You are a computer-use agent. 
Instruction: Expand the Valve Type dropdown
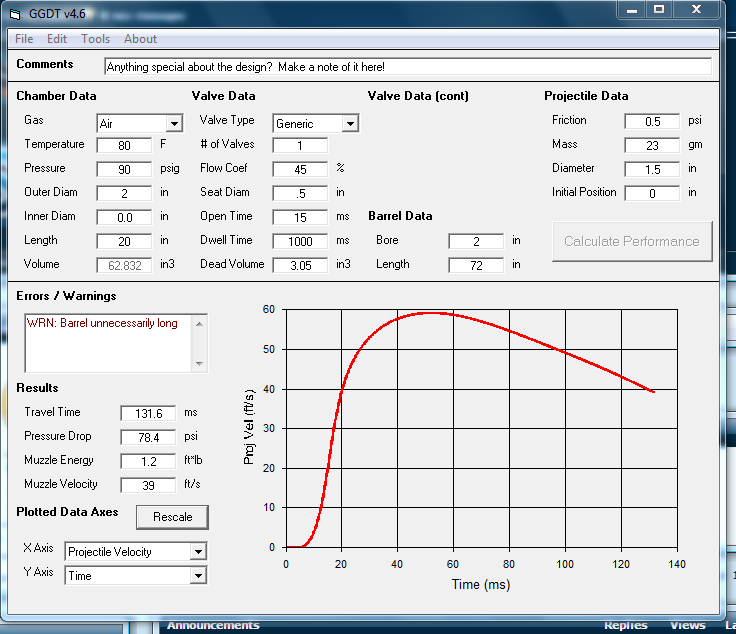(x=350, y=124)
